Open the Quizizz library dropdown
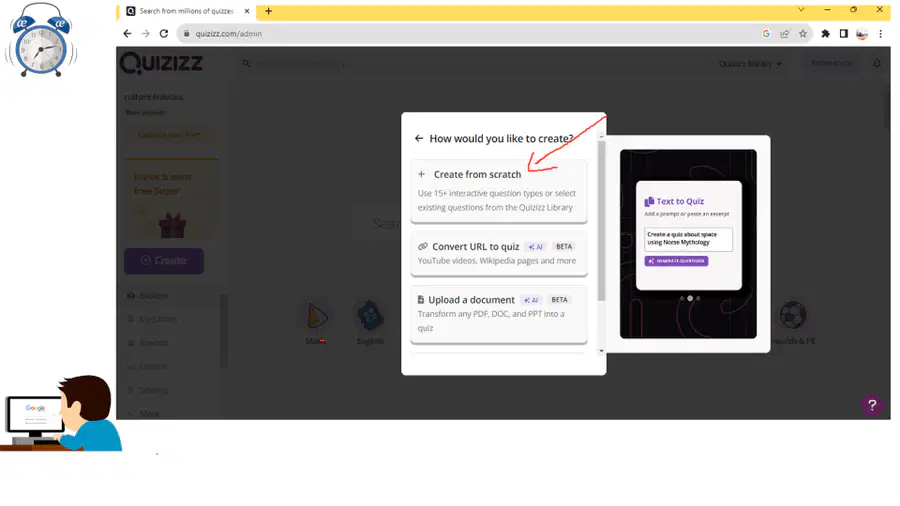Viewport: 900px width, 506px height. [x=750, y=64]
